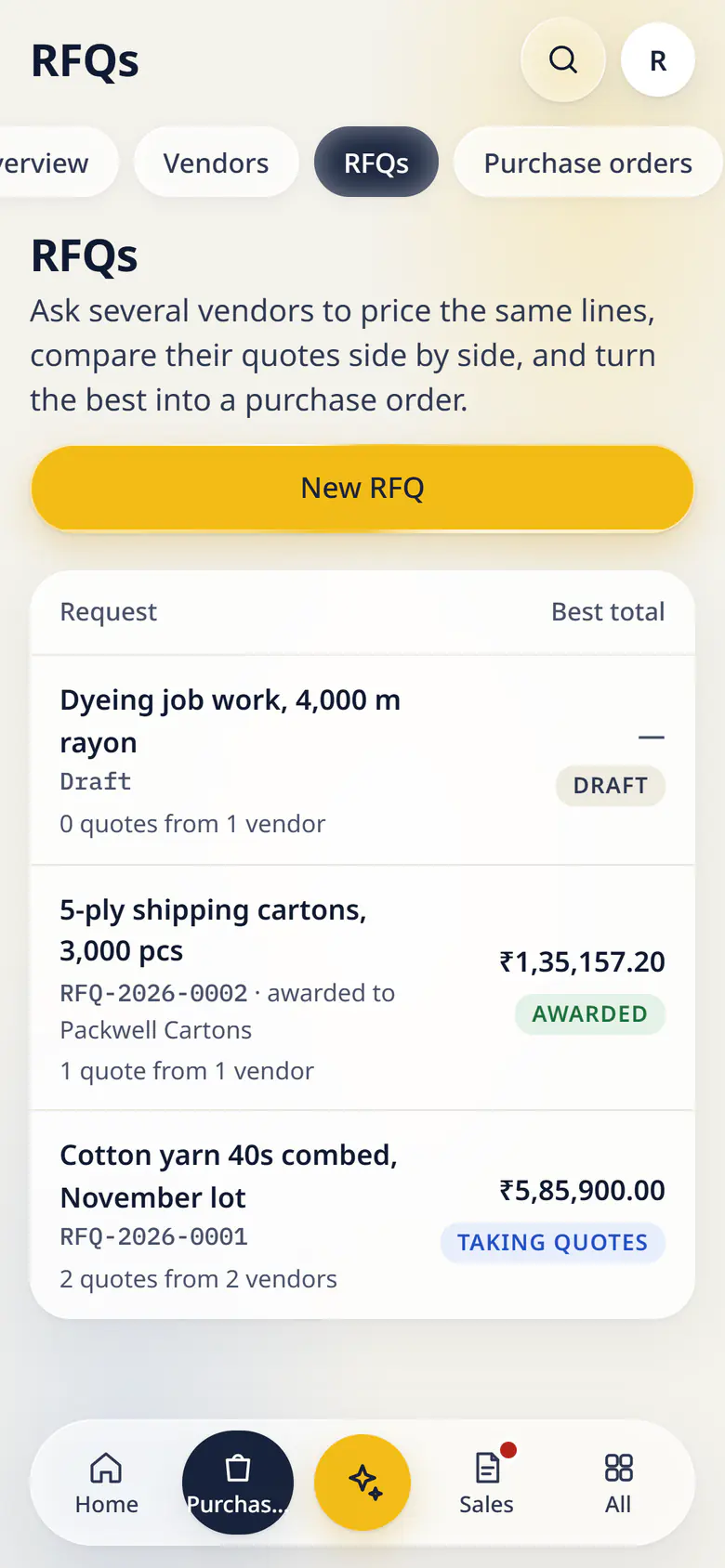Viewport: 725px width, 1568px height.
Task: Click '2 quotes from 2 vendors' text
Action: [198, 1279]
